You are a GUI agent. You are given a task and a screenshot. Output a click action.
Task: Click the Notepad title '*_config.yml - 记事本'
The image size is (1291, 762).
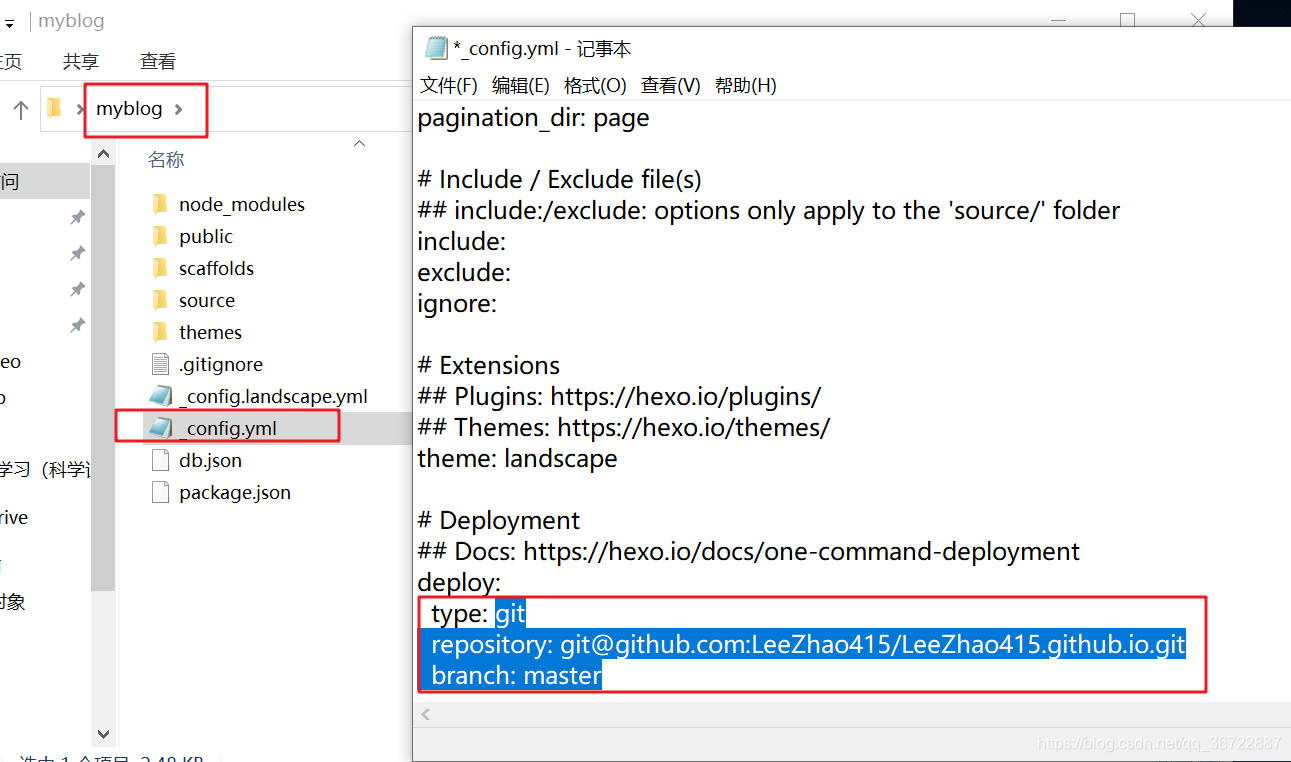pyautogui.click(x=542, y=49)
